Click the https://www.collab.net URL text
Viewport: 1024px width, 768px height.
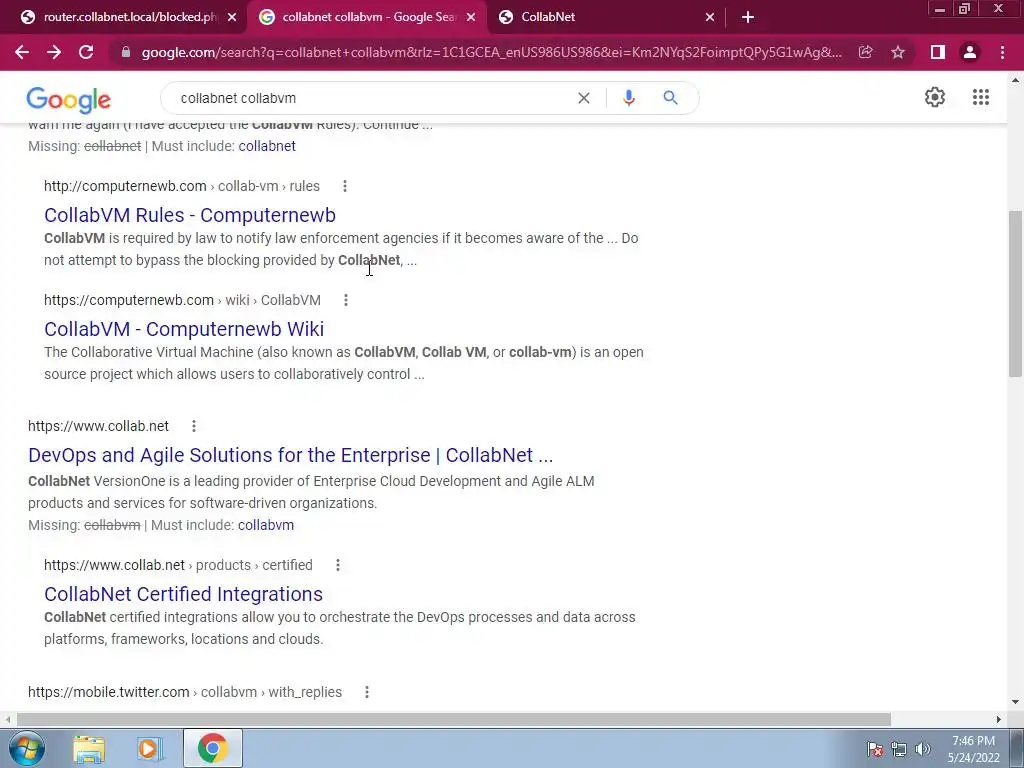point(98,426)
